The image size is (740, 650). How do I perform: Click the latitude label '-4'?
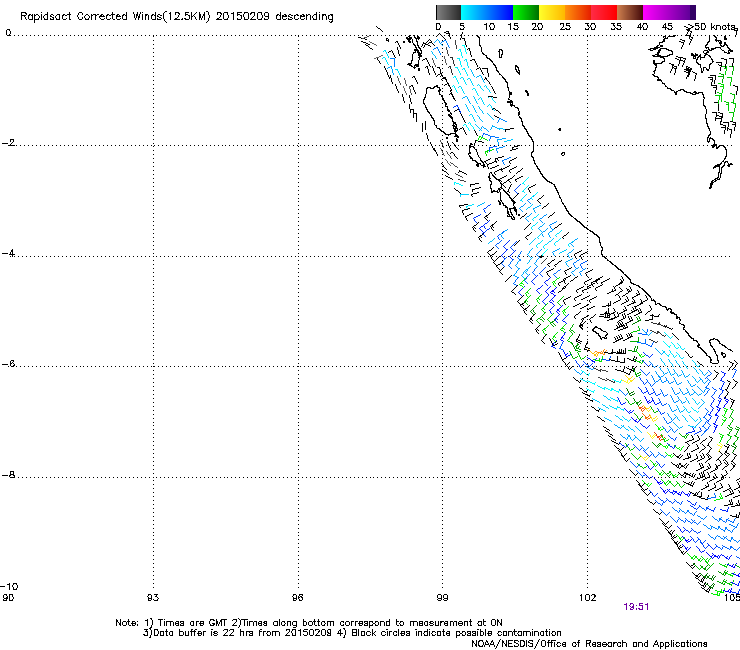click(8, 253)
